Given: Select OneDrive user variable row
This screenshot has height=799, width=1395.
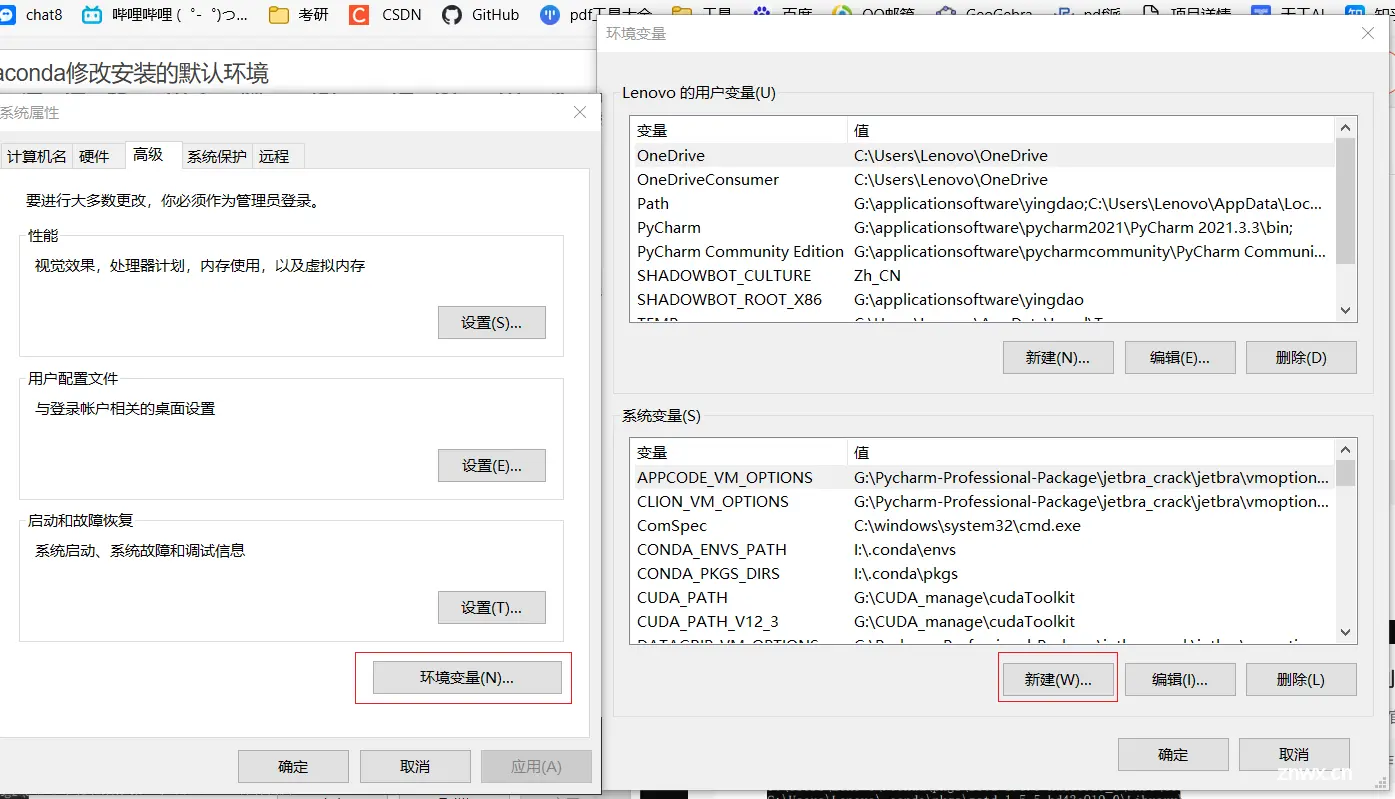Looking at the screenshot, I should coord(983,155).
